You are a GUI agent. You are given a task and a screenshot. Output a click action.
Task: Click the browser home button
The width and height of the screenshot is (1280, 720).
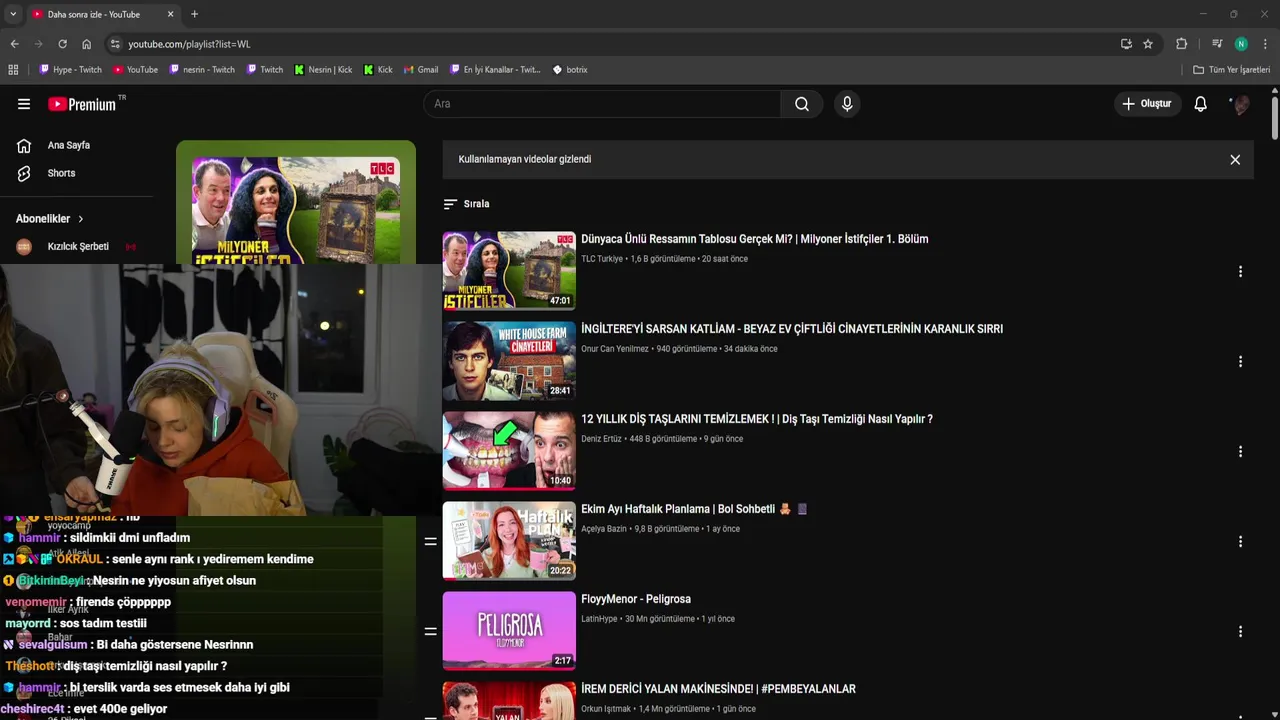point(86,44)
